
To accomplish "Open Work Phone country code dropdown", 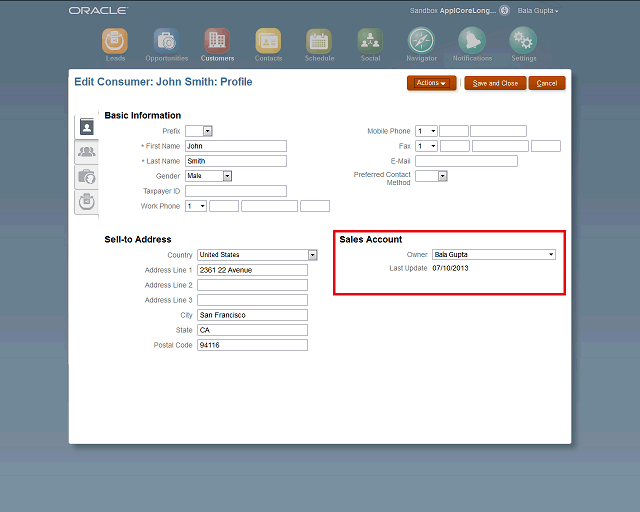I will point(196,206).
